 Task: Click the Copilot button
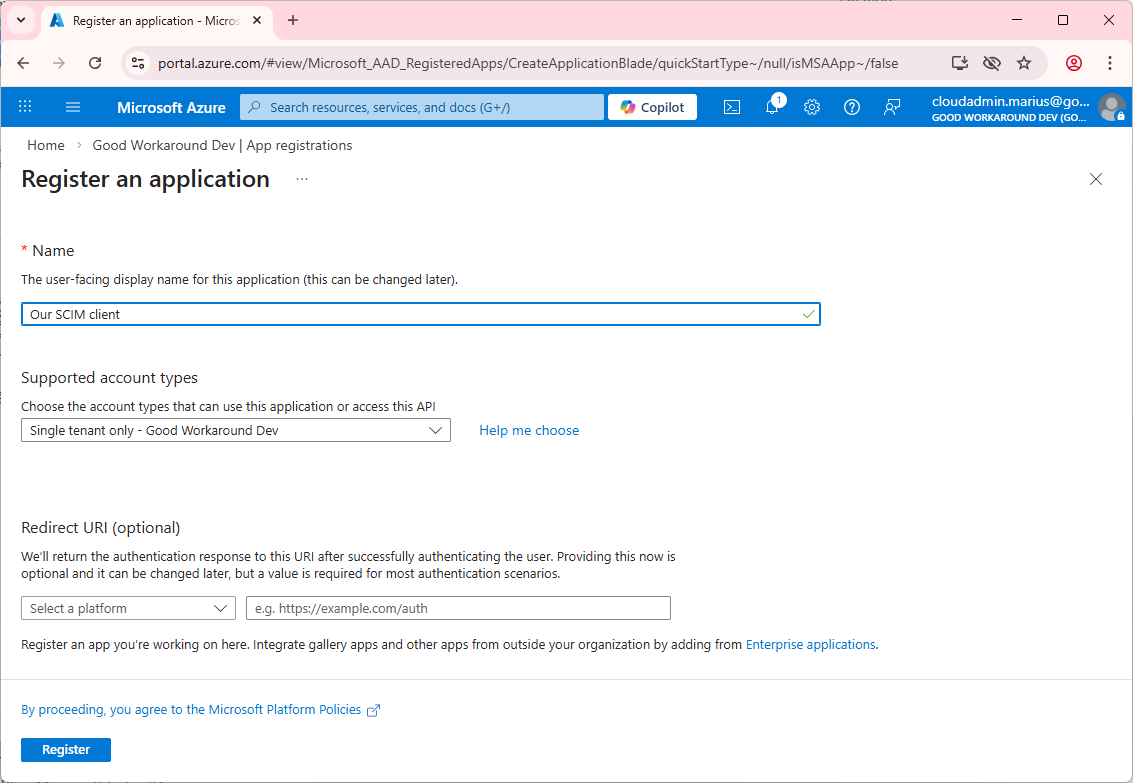[652, 107]
